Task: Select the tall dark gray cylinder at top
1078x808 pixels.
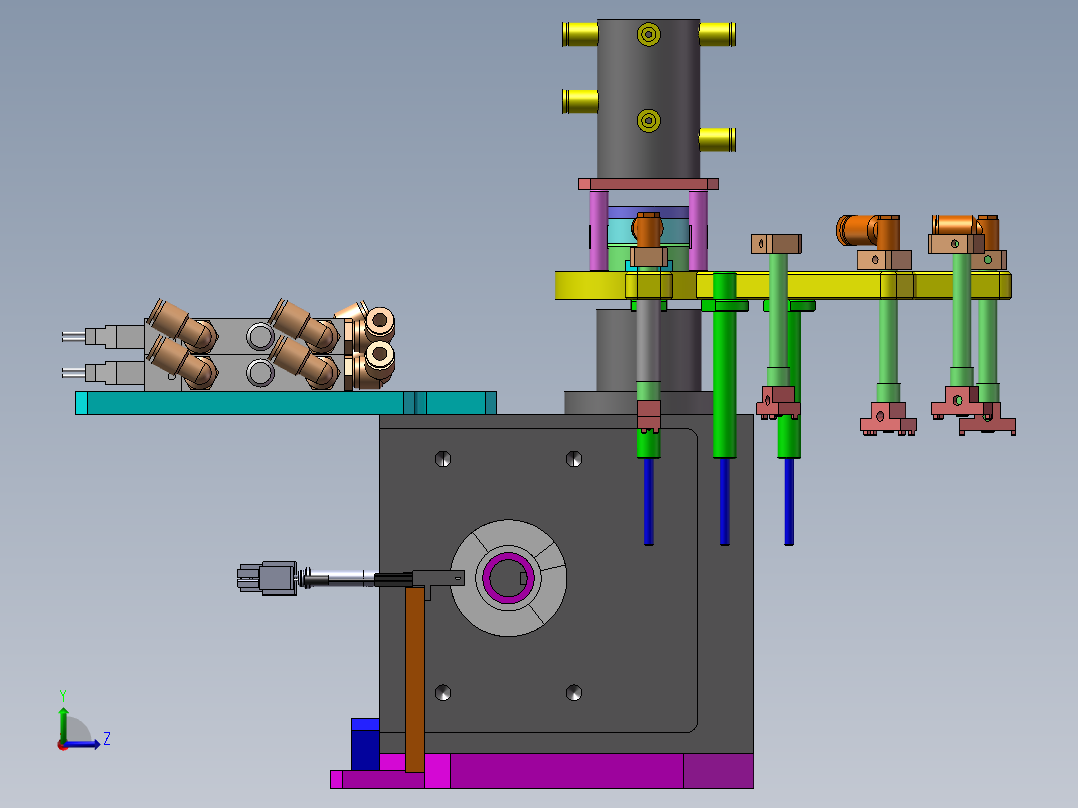Action: click(x=648, y=98)
